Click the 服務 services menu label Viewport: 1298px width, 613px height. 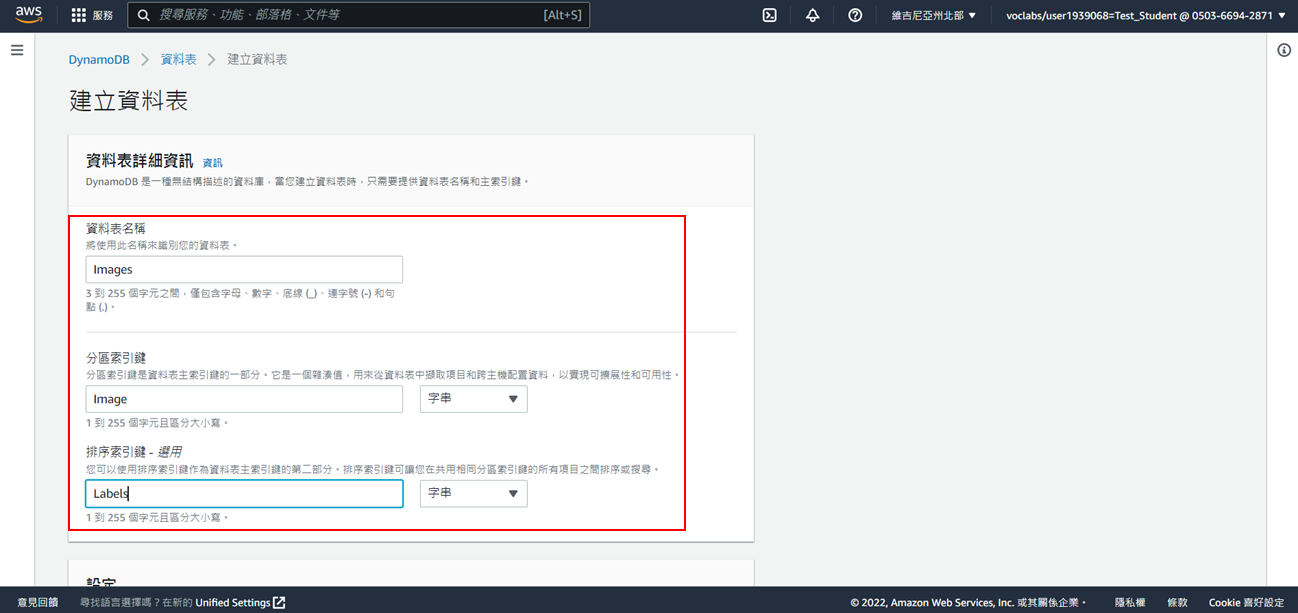(102, 15)
